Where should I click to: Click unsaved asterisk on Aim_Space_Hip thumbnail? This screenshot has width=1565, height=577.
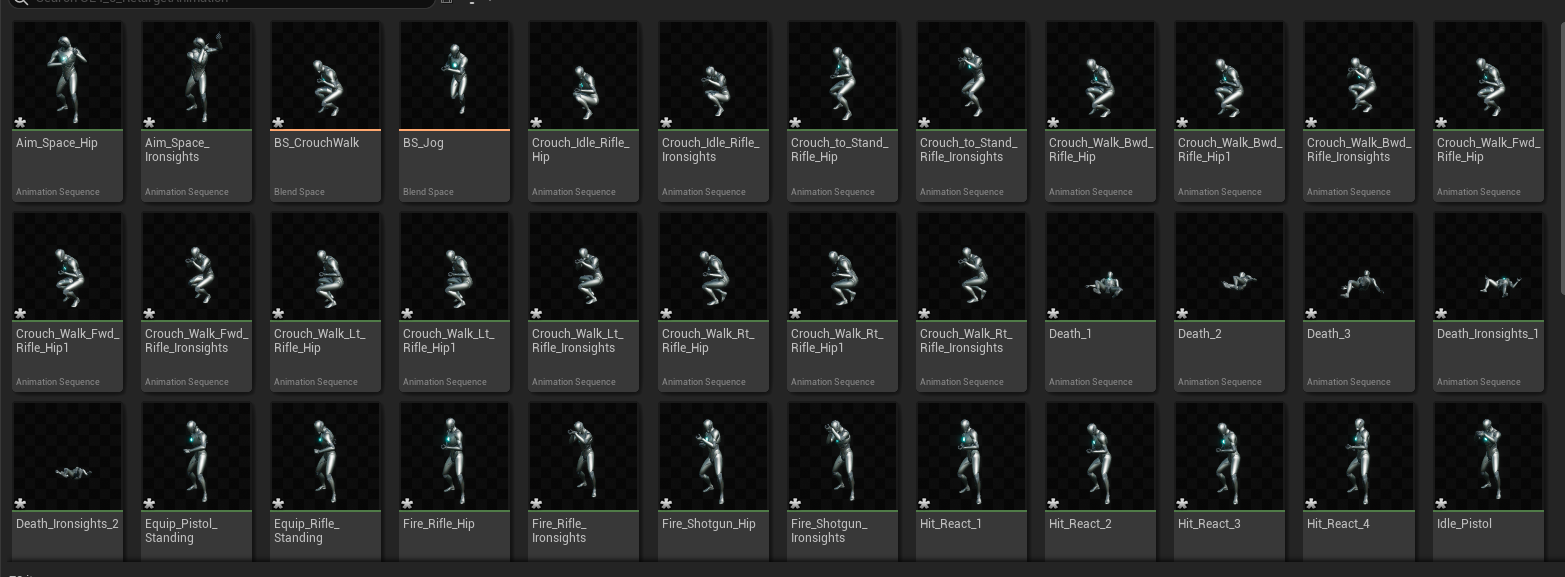pyautogui.click(x=20, y=123)
